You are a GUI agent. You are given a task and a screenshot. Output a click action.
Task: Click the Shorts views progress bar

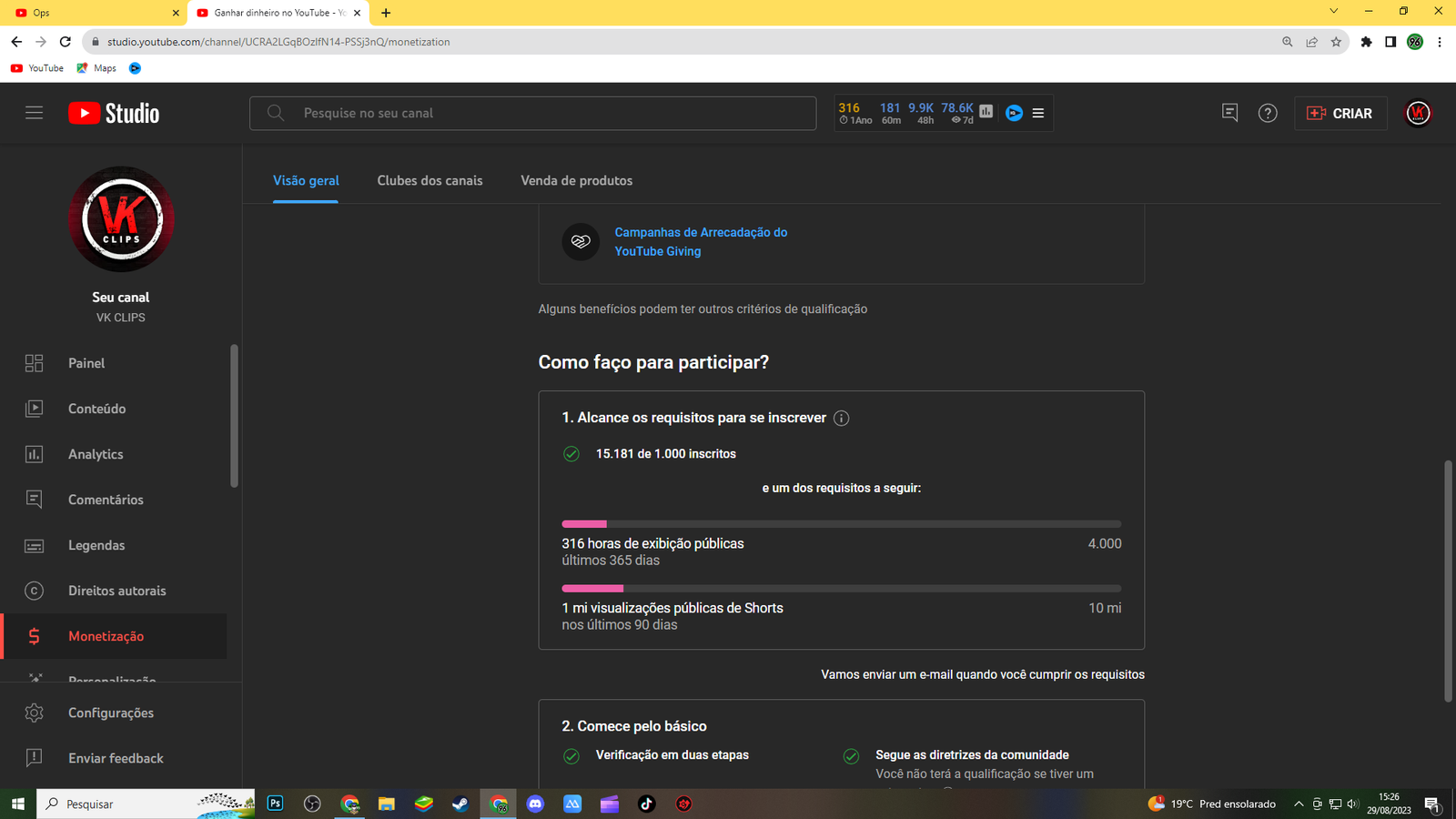(x=841, y=589)
